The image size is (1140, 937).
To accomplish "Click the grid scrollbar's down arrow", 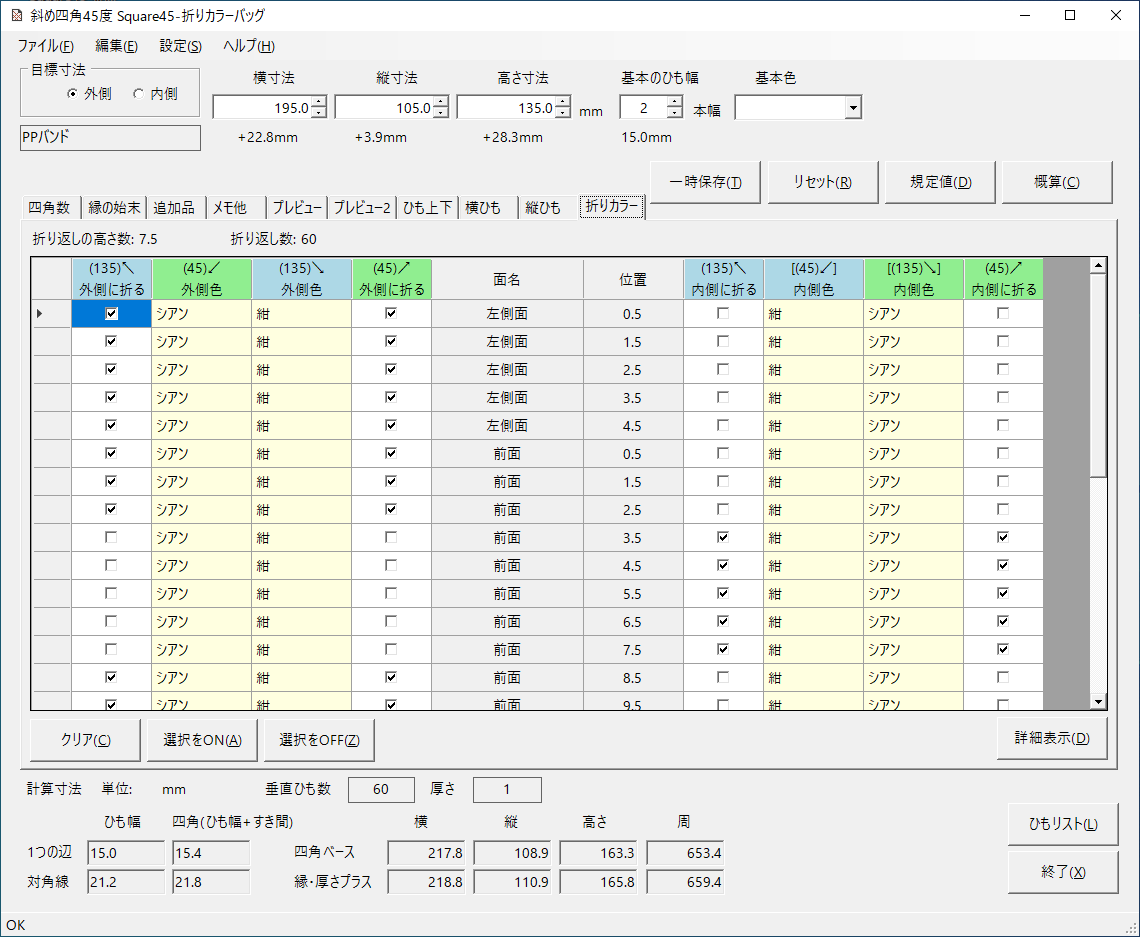I will (1099, 701).
